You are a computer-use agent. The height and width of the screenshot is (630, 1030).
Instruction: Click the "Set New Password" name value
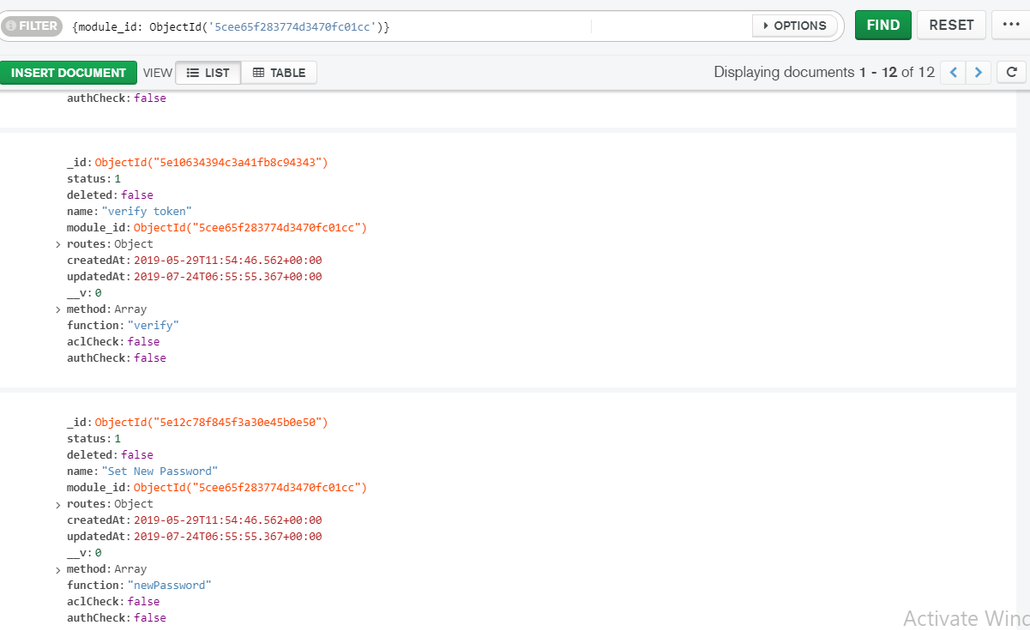(x=159, y=471)
